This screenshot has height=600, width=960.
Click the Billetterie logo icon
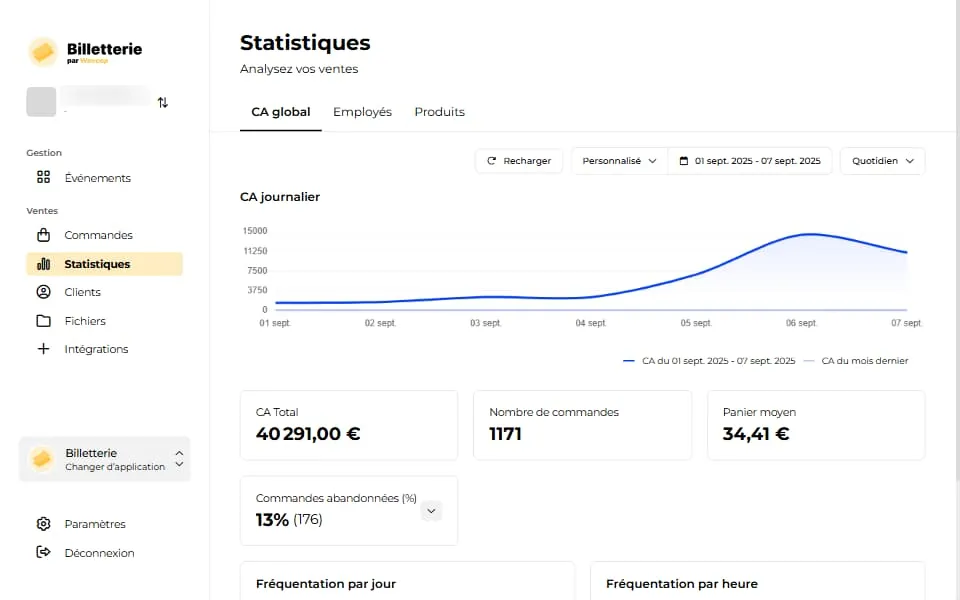pyautogui.click(x=43, y=50)
